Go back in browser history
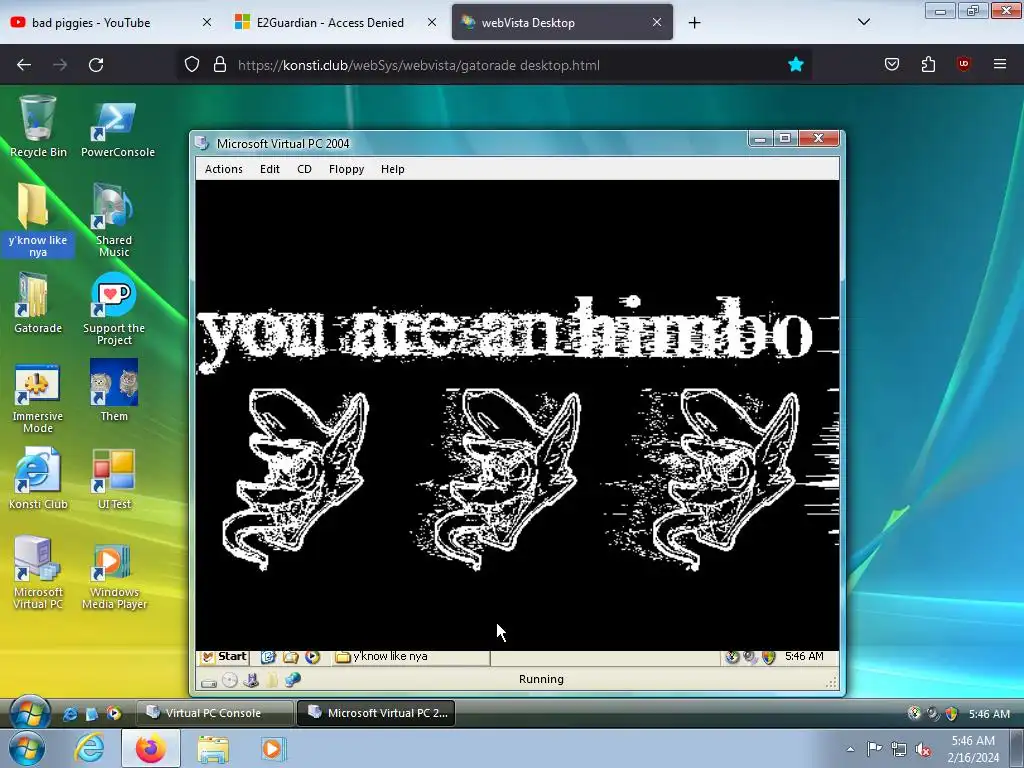This screenshot has width=1024, height=768. (x=24, y=65)
